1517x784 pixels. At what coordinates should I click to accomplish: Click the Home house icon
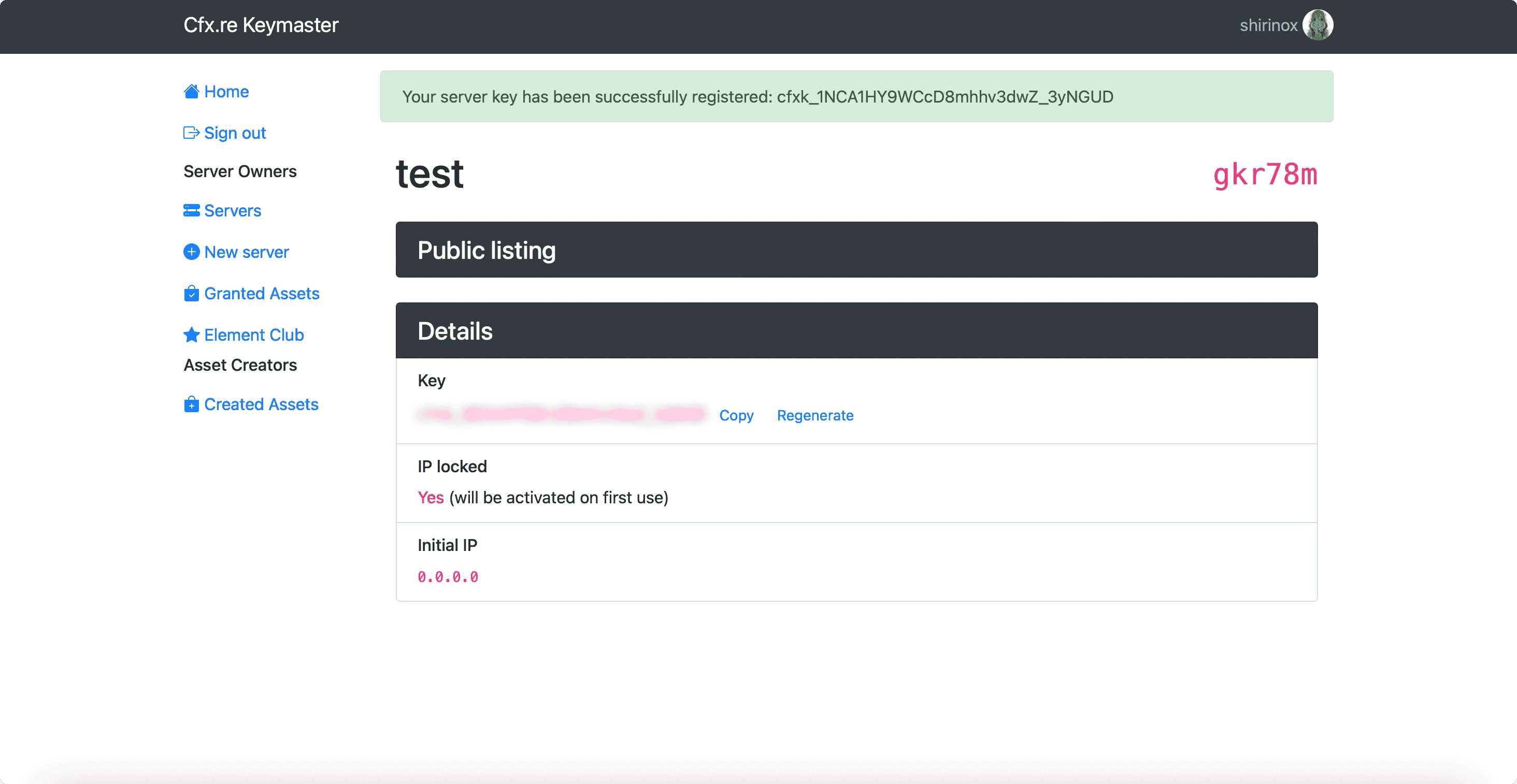coord(191,91)
